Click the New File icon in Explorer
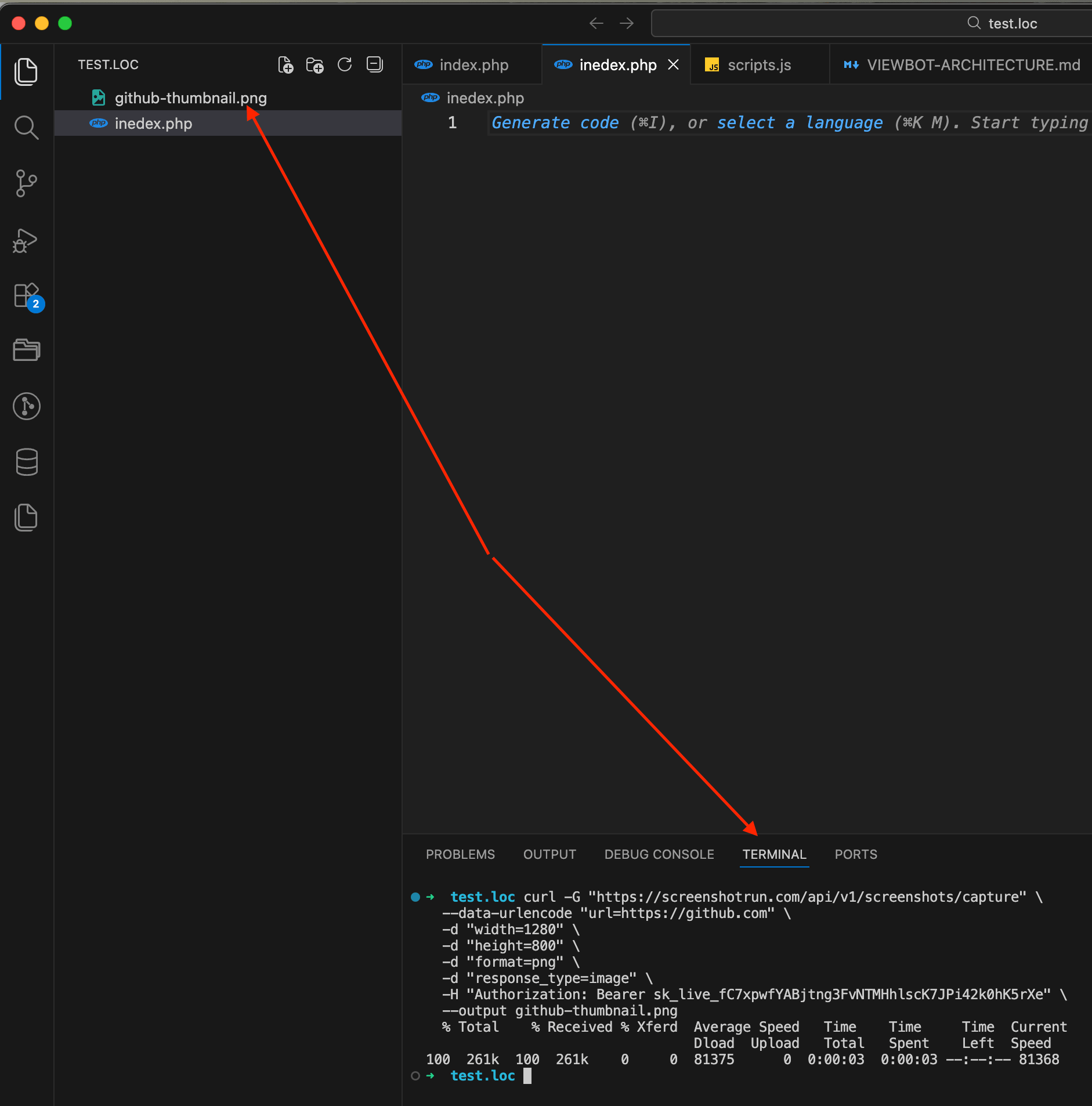 285,65
